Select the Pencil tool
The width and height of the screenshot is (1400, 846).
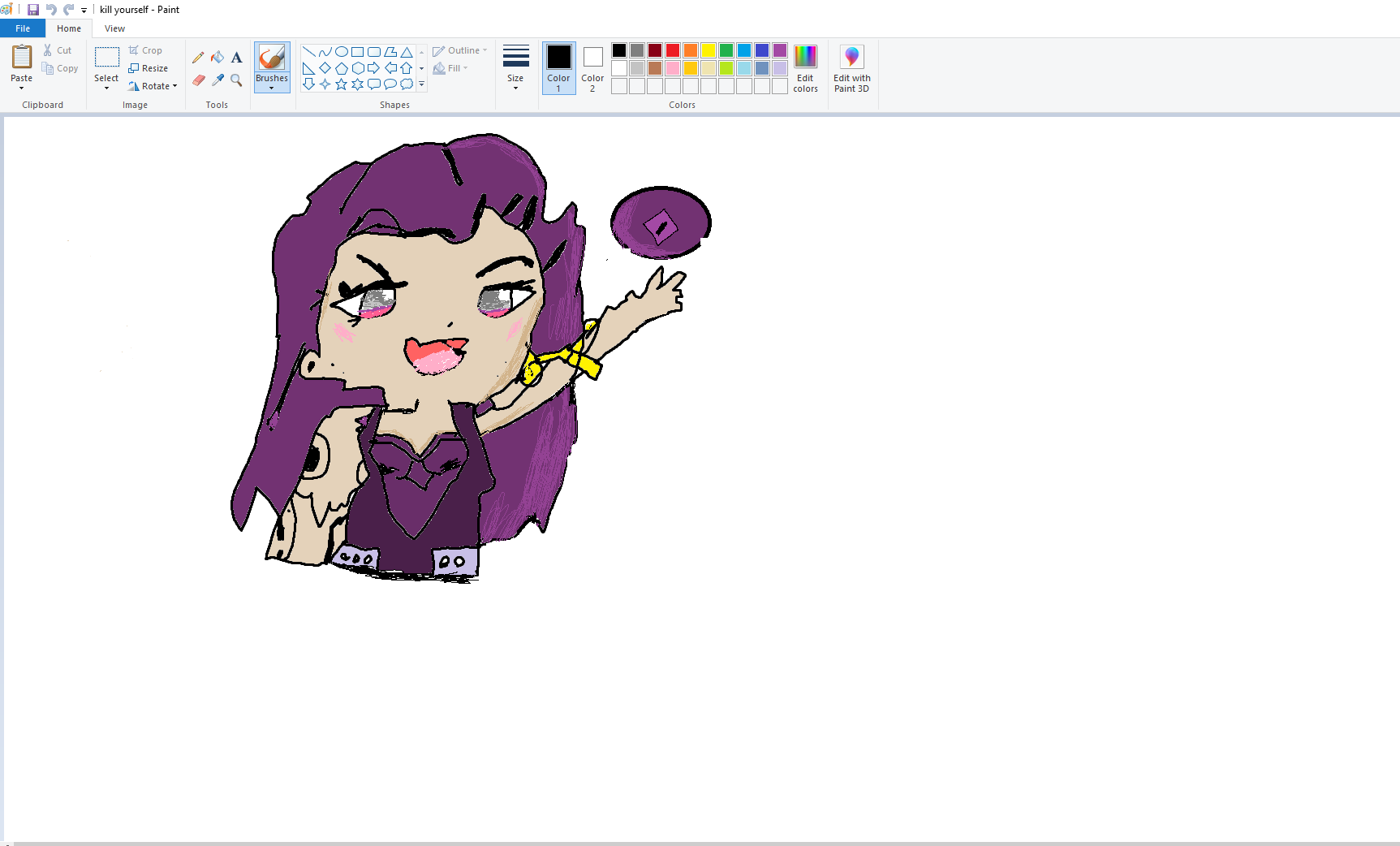[198, 58]
